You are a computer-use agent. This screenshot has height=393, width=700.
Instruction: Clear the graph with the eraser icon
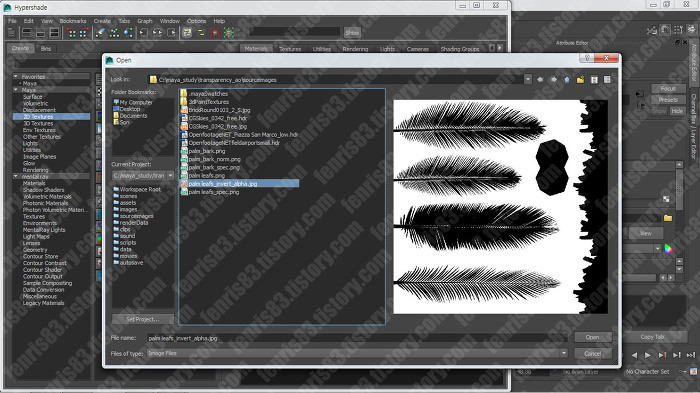(x=100, y=33)
